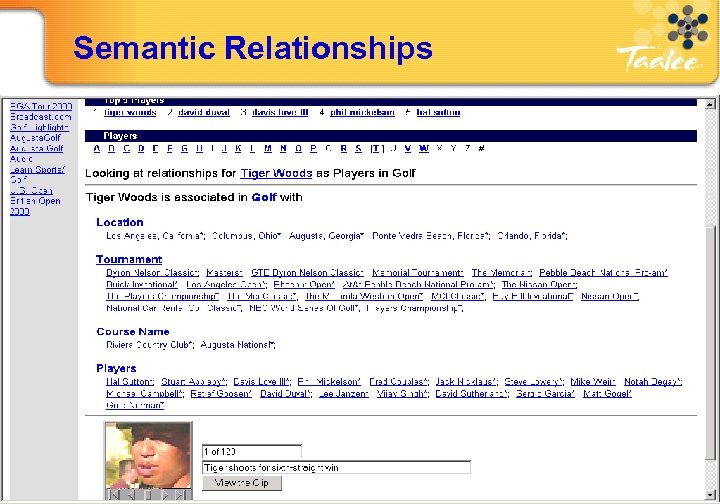Open Notah Begay player link
720x504 pixels.
click(x=653, y=382)
